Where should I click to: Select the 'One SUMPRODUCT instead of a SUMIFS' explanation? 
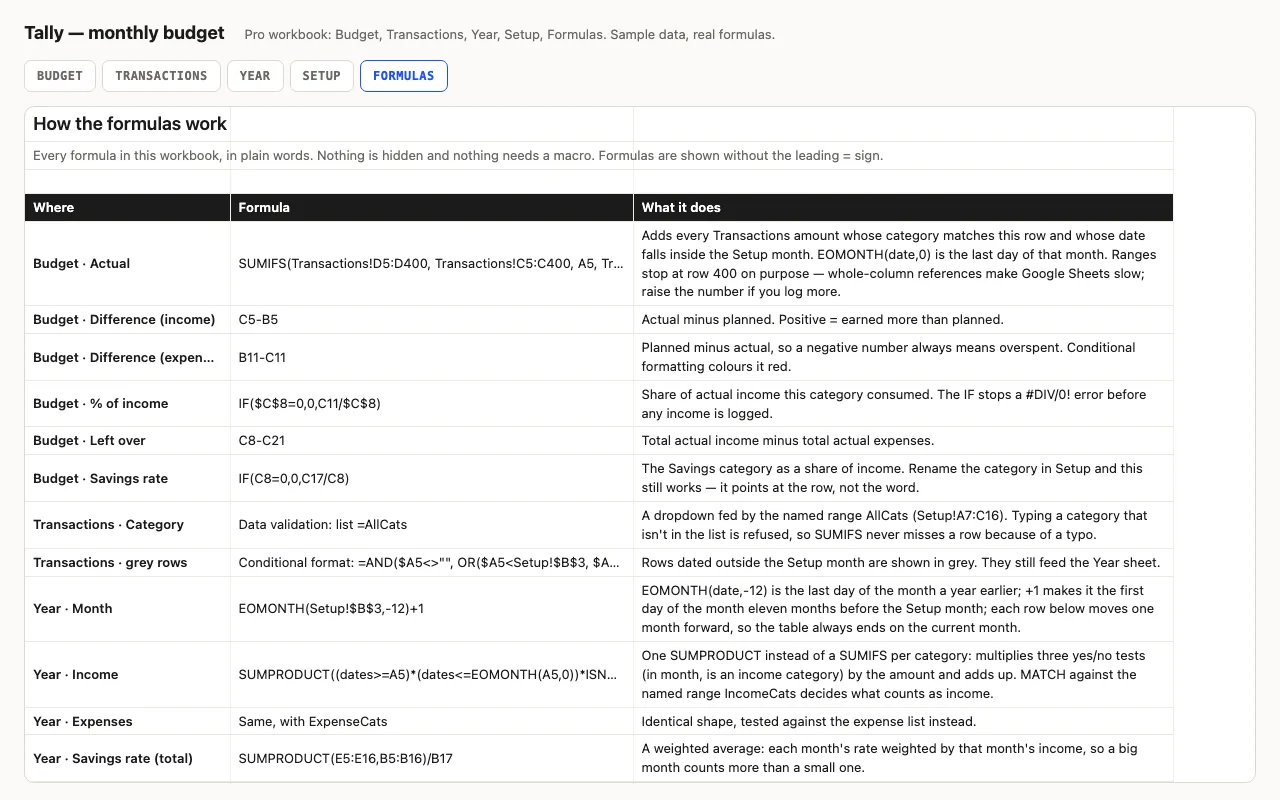[x=903, y=675]
